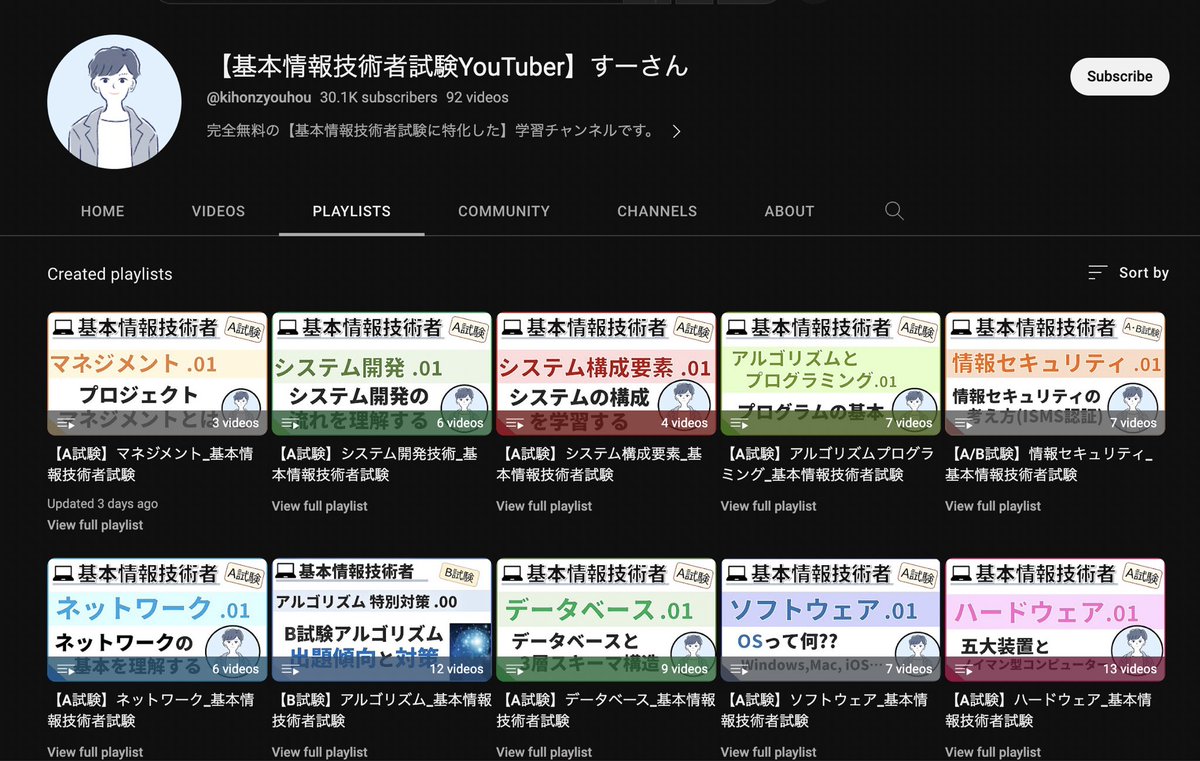This screenshot has width=1200, height=761.
Task: Click the Created playlists heading
Action: 110,274
